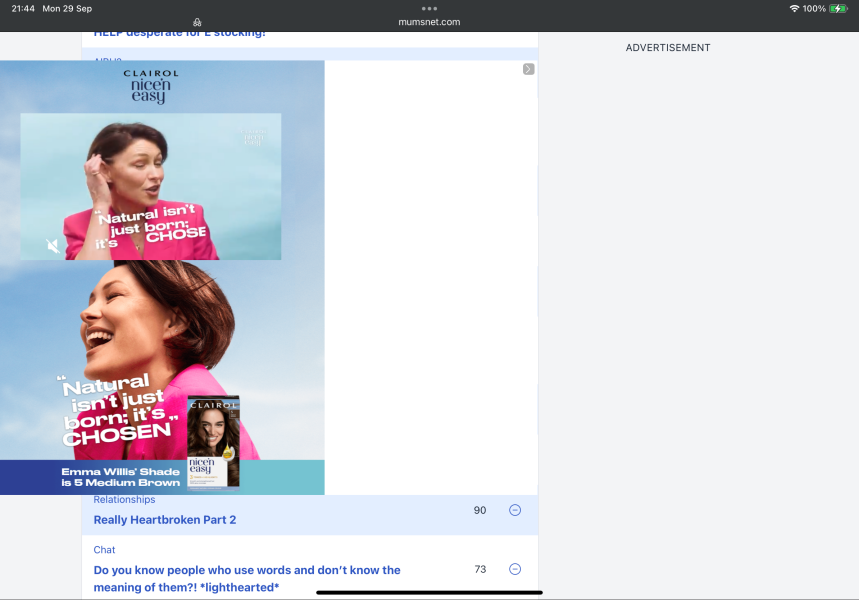This screenshot has width=859, height=600.
Task: Tap the small lock icon left of the page title
Action: [197, 21]
